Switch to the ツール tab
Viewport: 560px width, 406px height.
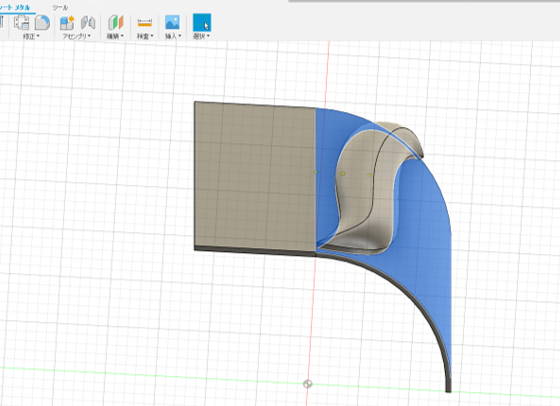(60, 7)
